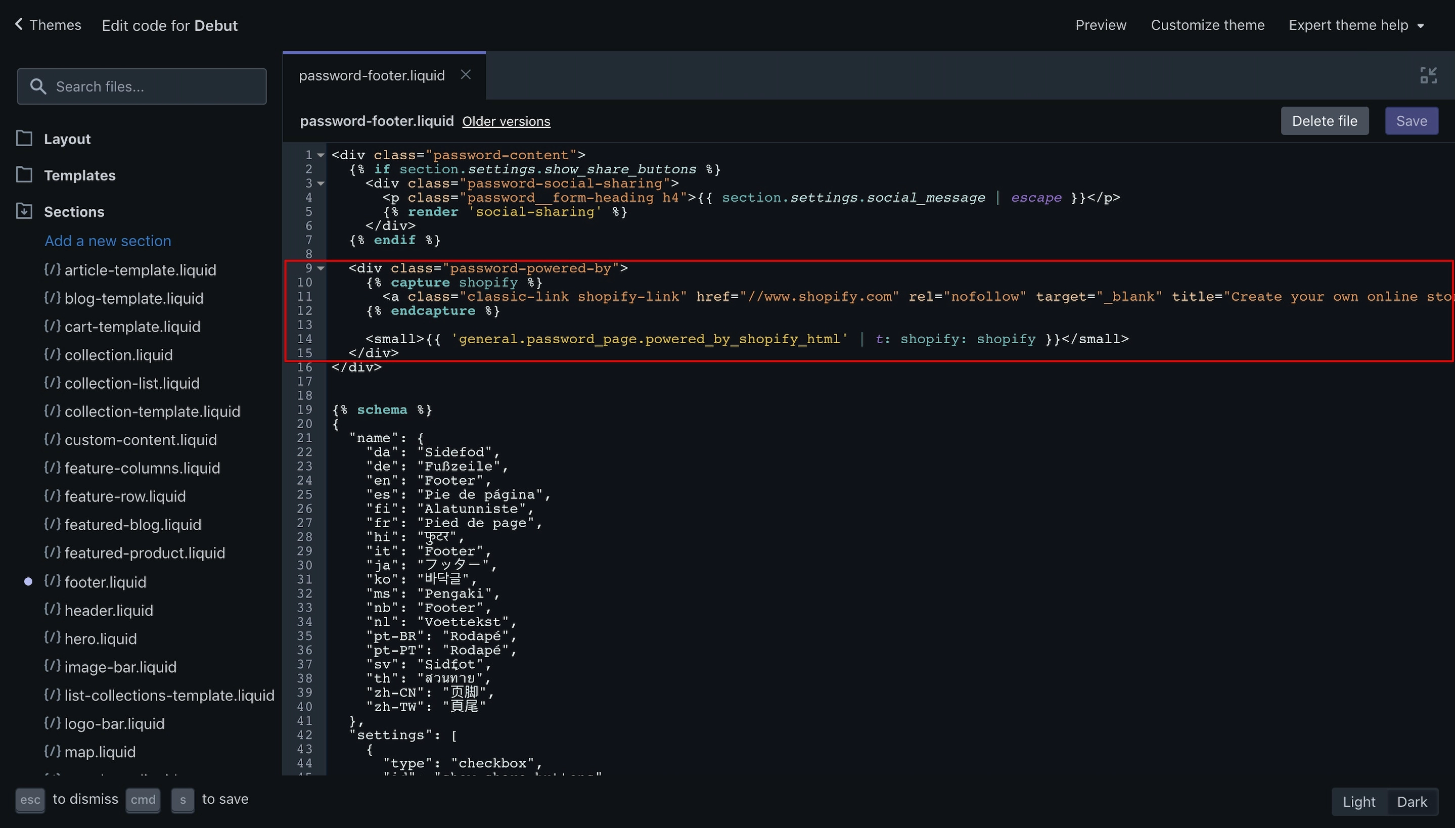1456x828 pixels.
Task: Click the Templates folder icon
Action: (24, 174)
